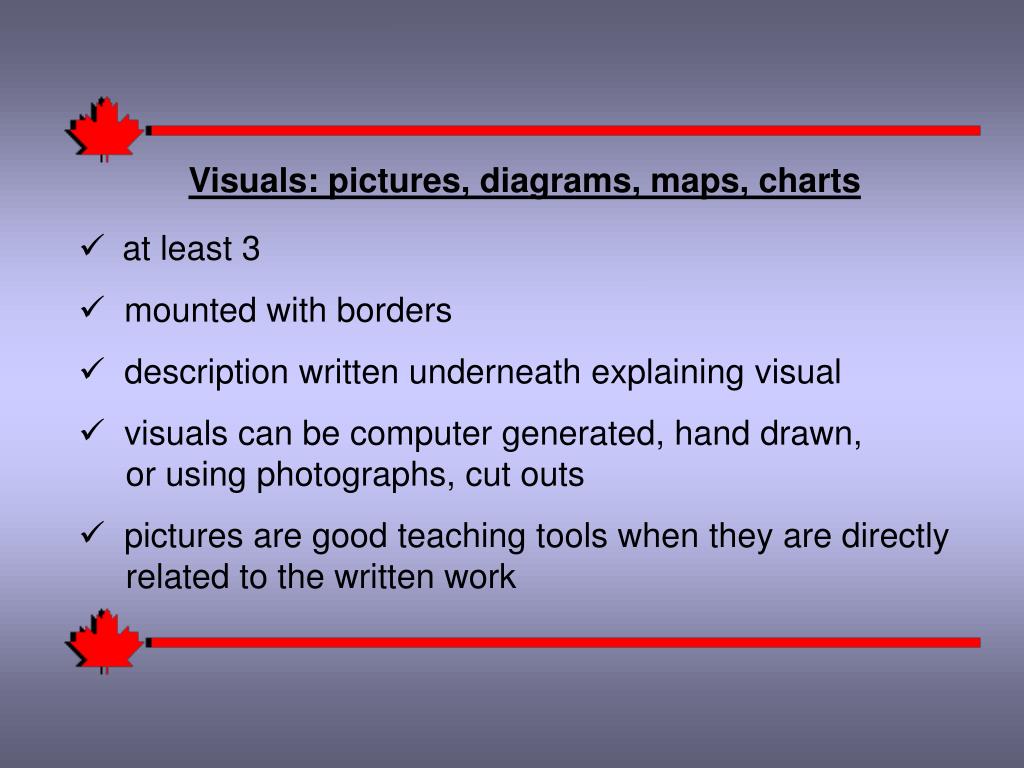This screenshot has height=768, width=1024.
Task: Click "pictures are good teaching tools when they are directly"
Action: pyautogui.click(x=536, y=537)
